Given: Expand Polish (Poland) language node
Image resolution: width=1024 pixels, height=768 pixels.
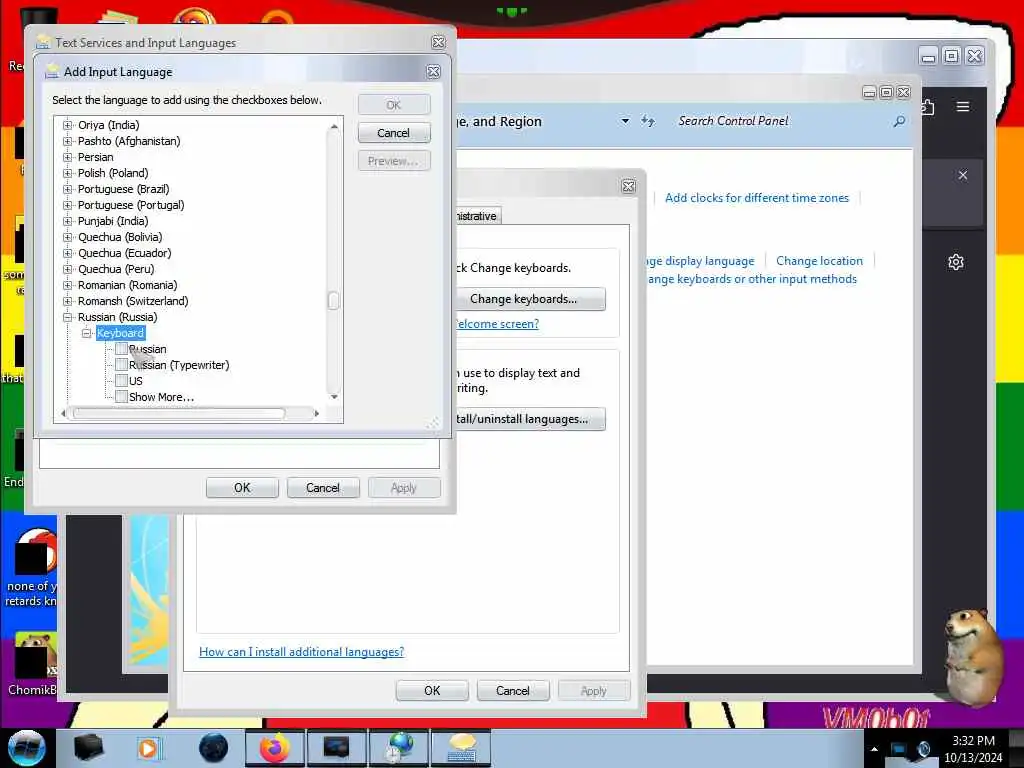Looking at the screenshot, I should tap(67, 173).
